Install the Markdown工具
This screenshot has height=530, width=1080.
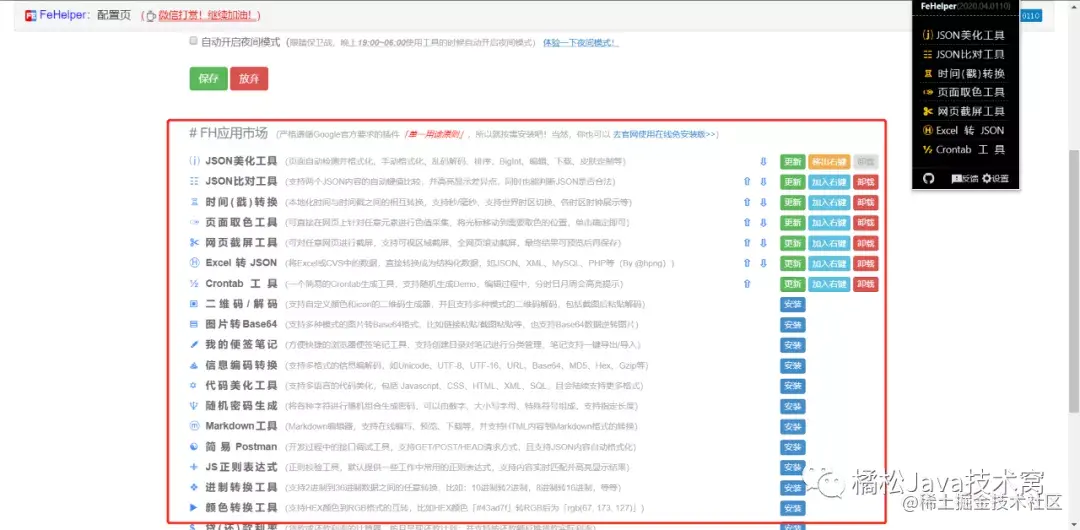792,427
